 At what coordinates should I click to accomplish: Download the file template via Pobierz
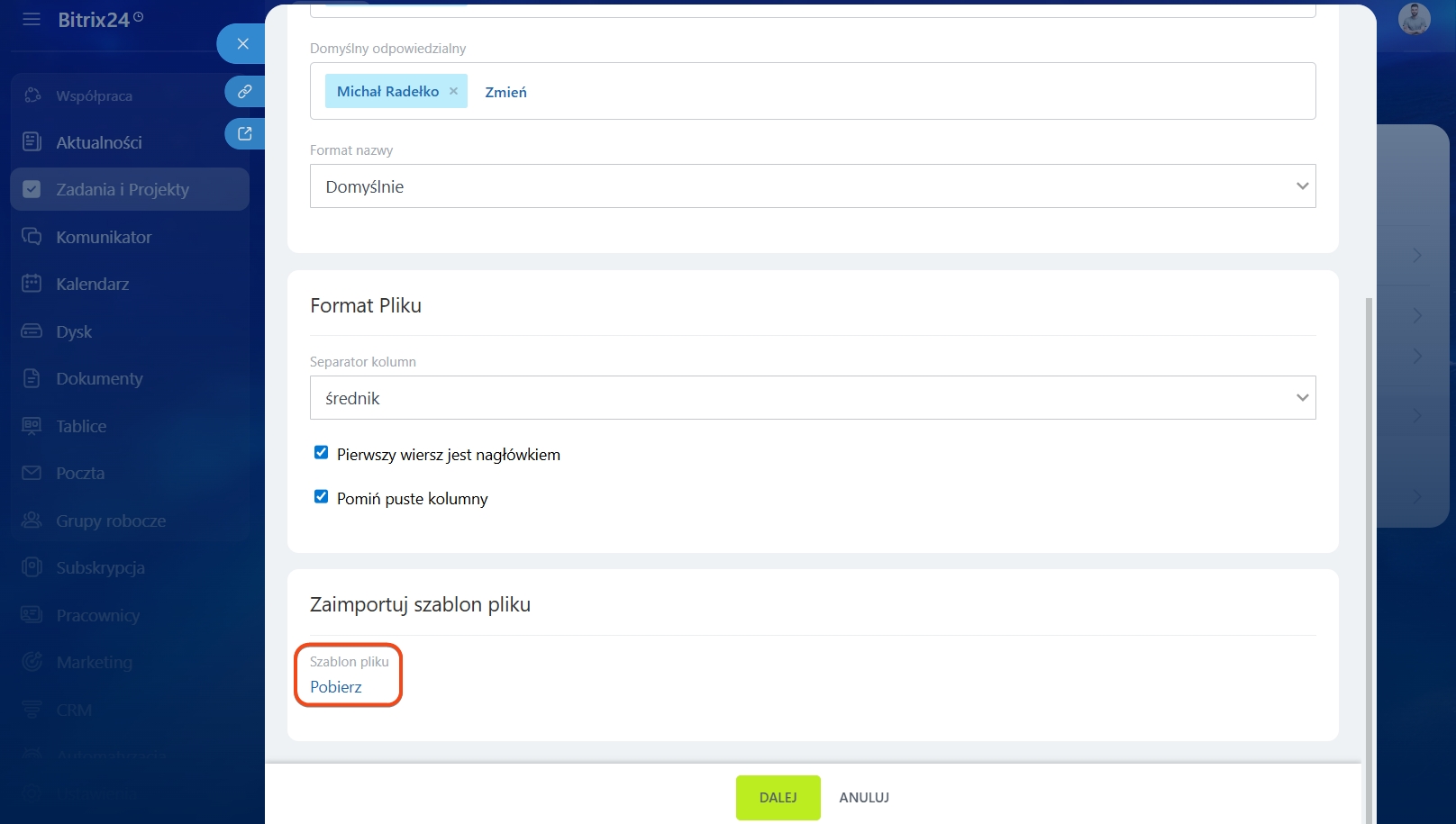336,687
